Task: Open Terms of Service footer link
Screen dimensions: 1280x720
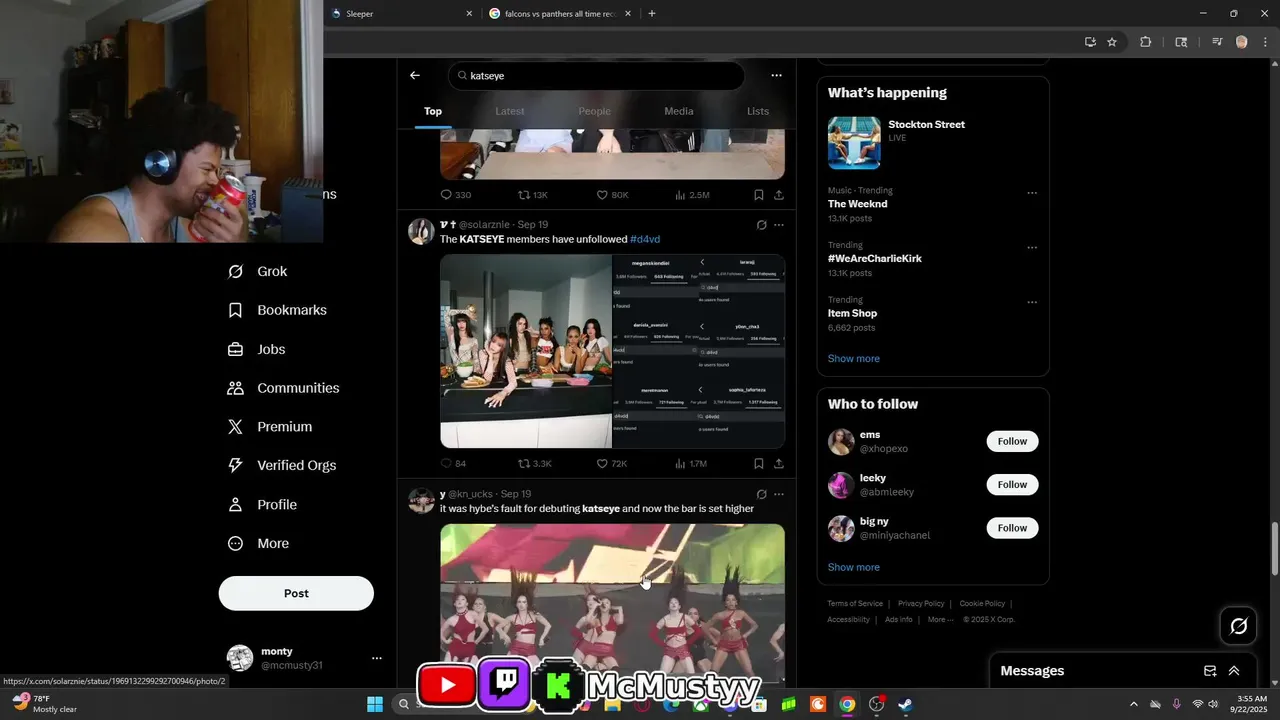Action: click(x=855, y=604)
